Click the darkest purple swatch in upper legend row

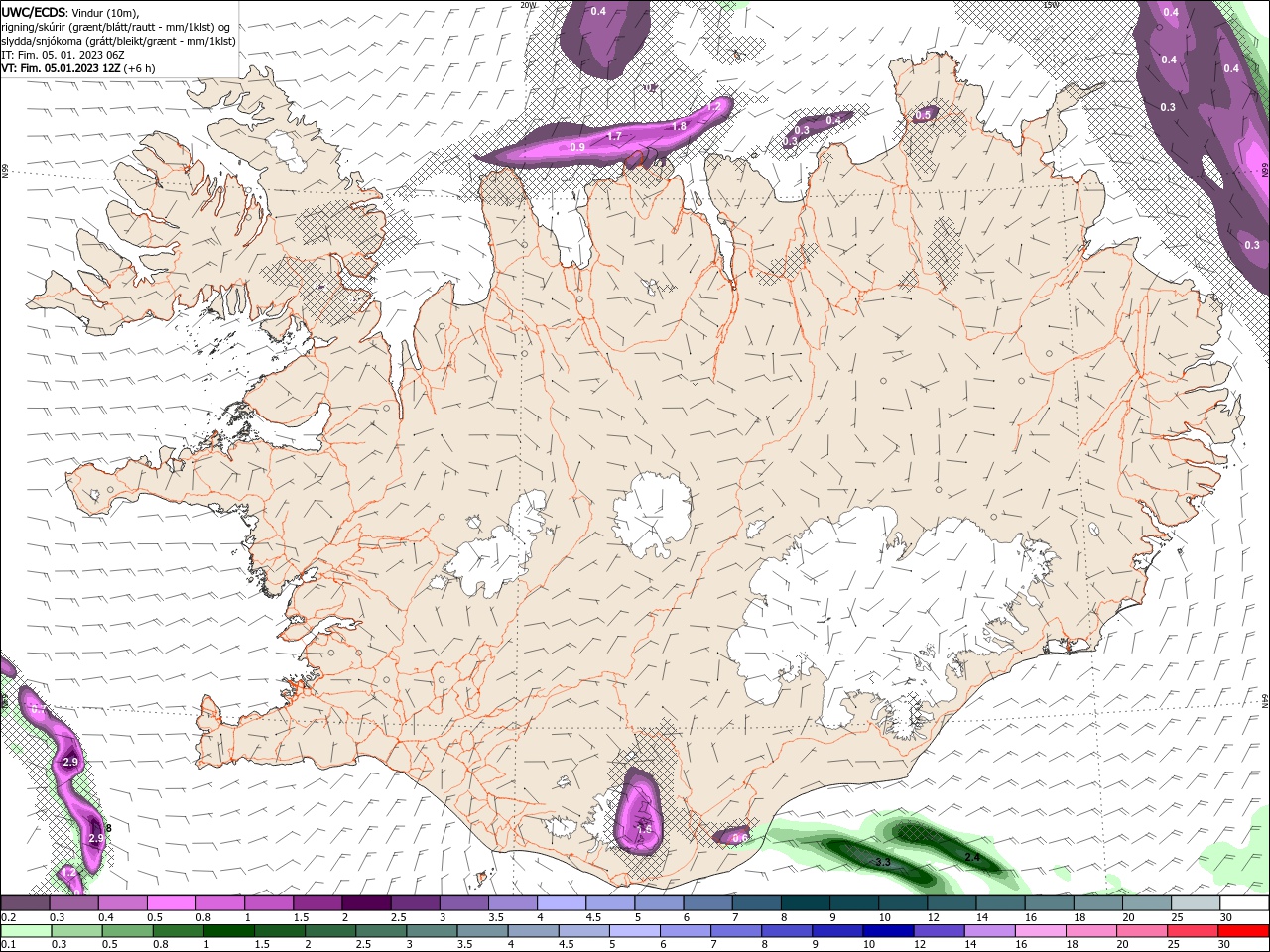(366, 903)
